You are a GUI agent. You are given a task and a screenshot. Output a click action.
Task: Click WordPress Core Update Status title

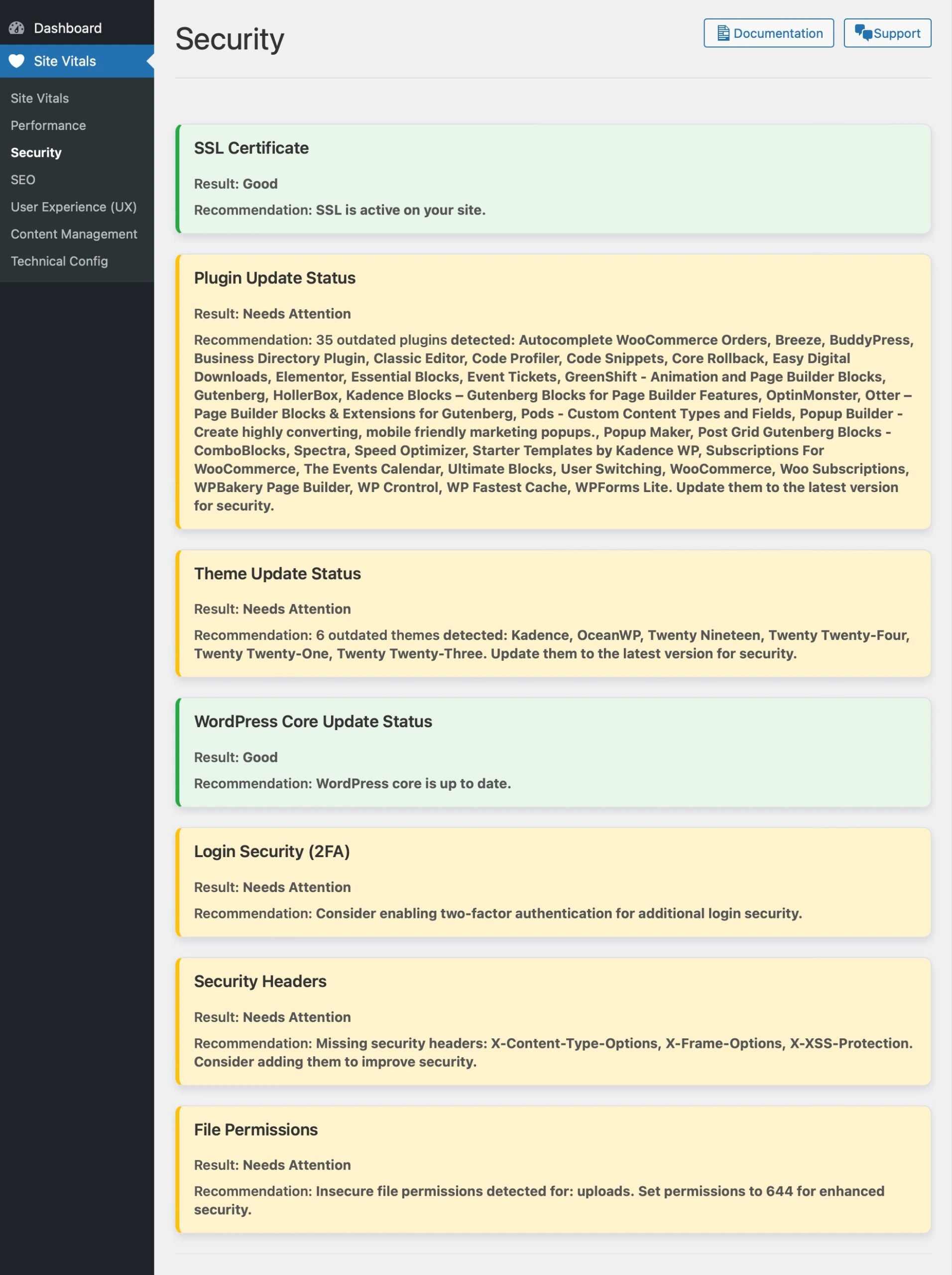pos(313,722)
